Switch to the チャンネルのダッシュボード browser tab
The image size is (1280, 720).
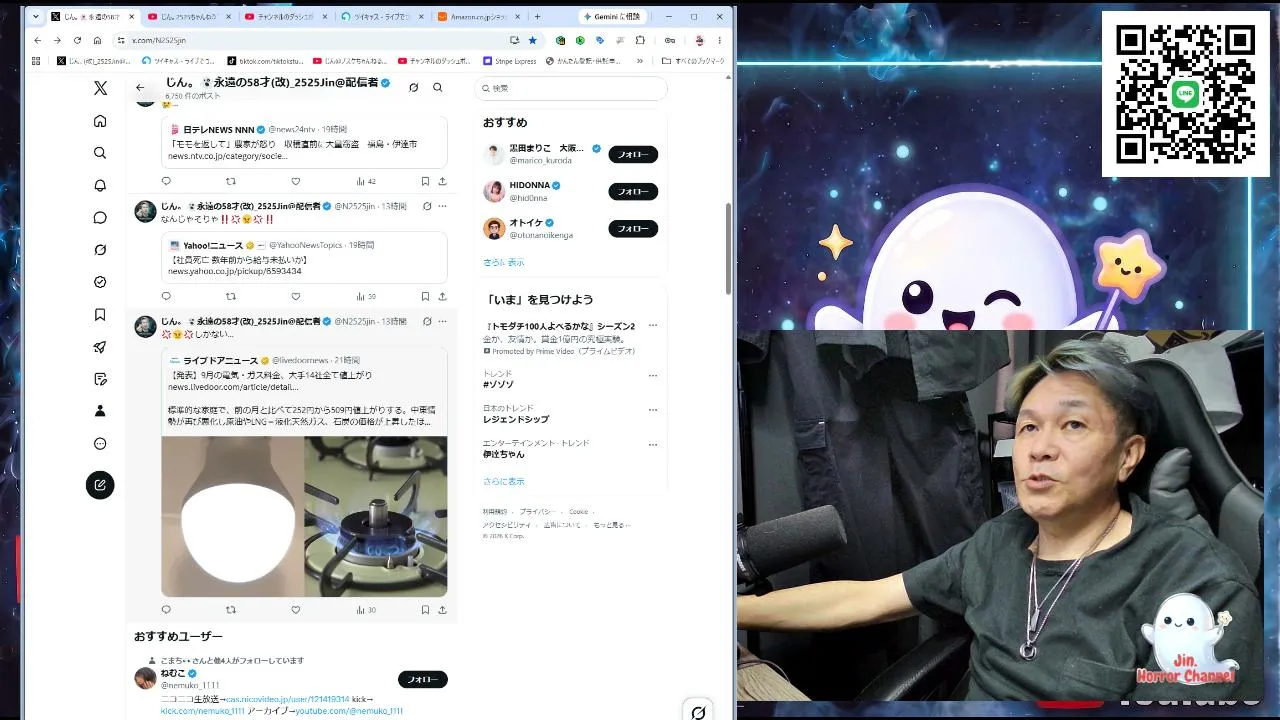tap(286, 17)
